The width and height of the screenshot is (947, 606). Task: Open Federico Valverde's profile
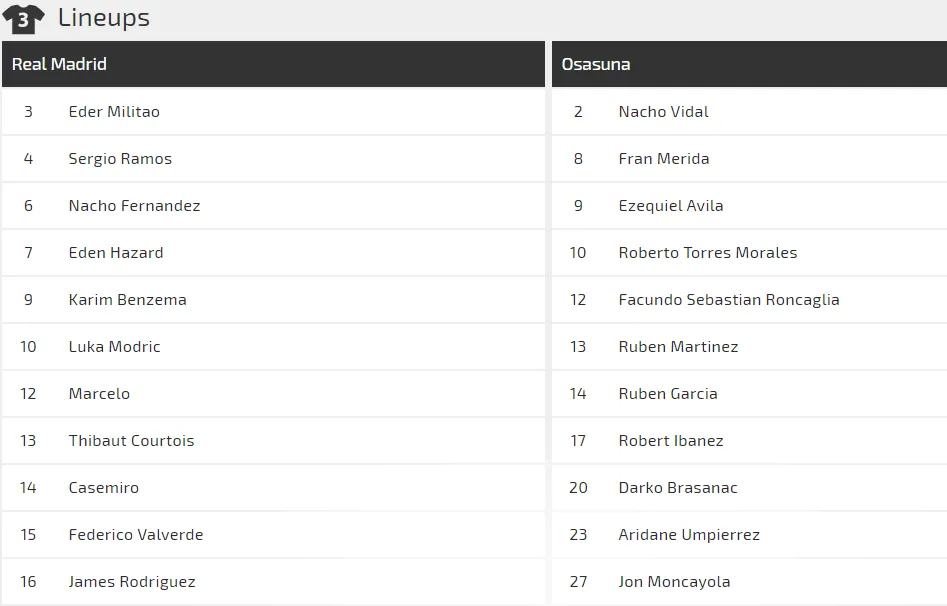[135, 535]
